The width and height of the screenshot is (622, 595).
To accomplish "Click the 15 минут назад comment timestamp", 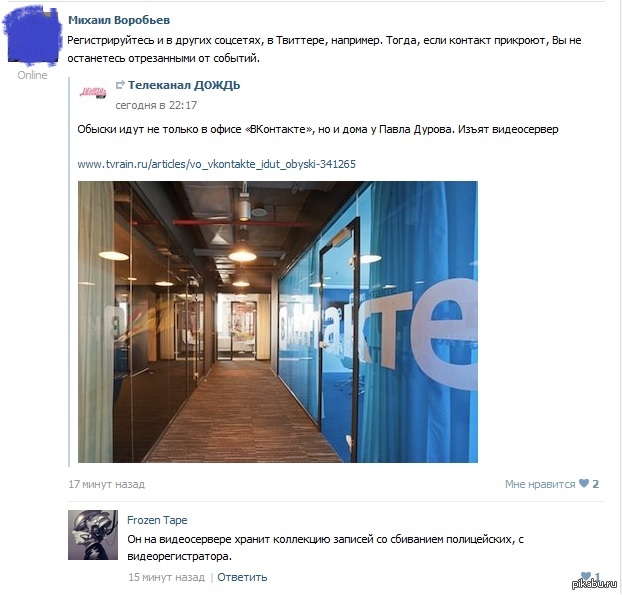I will click(167, 577).
